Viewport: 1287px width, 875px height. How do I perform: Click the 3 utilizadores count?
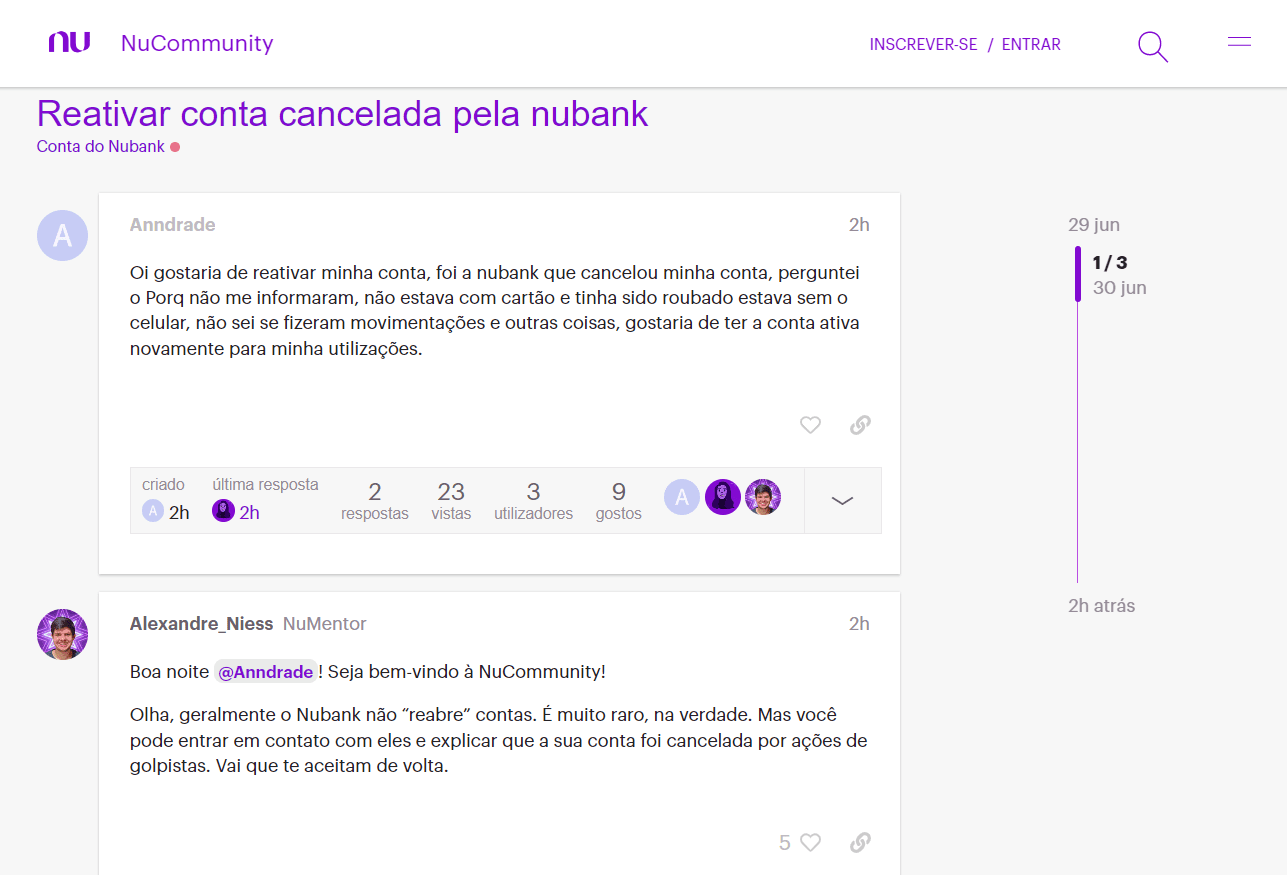pyautogui.click(x=533, y=501)
